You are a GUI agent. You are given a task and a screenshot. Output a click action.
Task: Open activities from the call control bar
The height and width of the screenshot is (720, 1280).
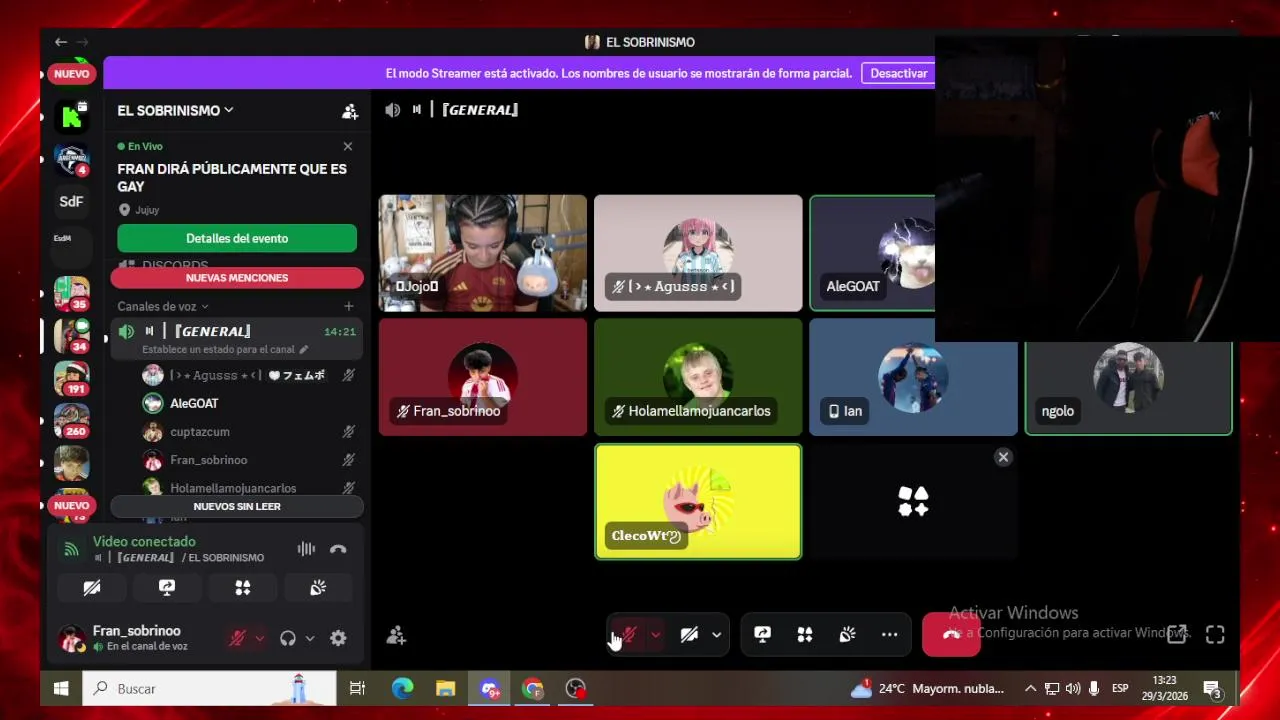[x=805, y=635]
